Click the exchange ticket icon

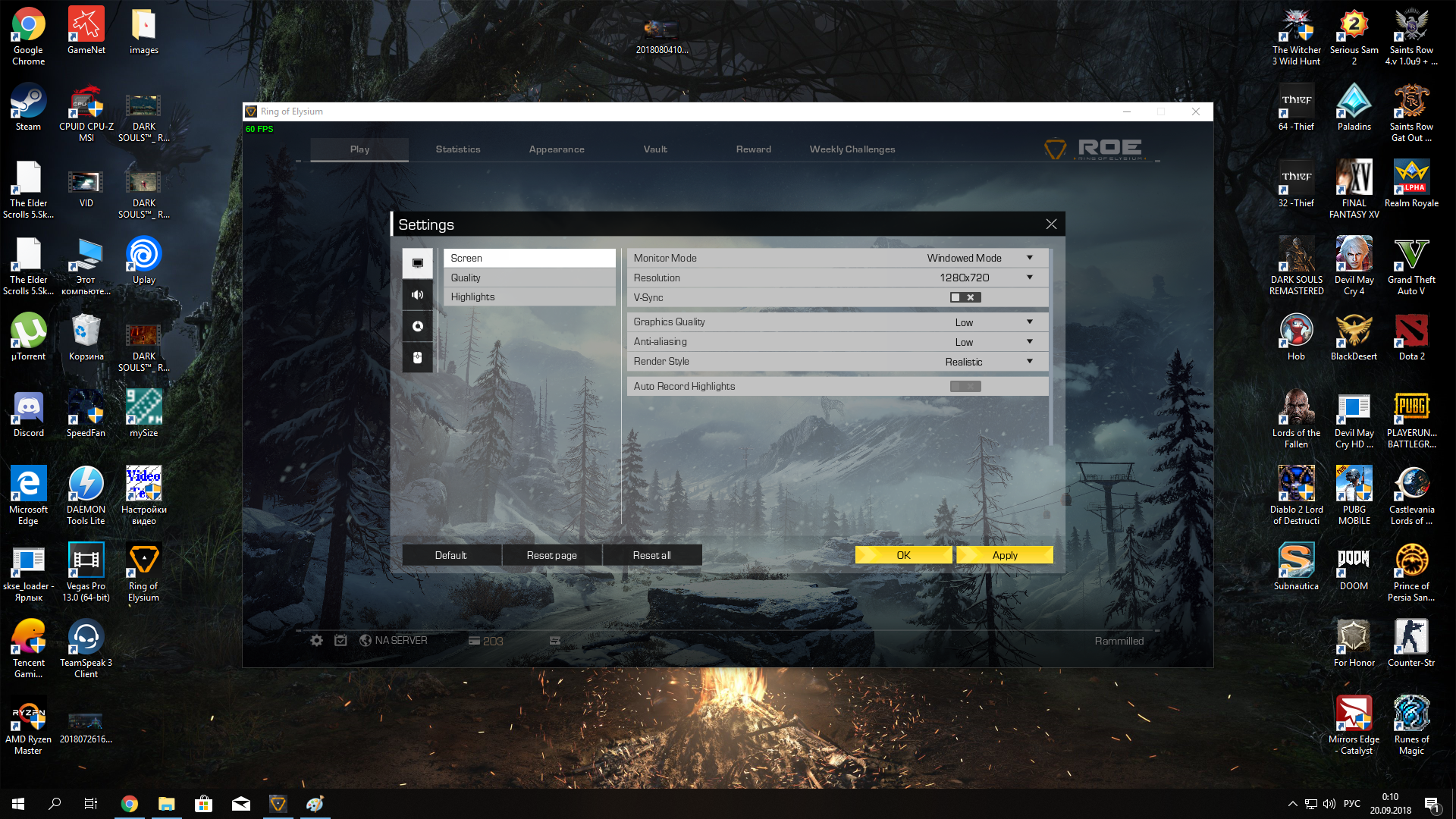coord(555,641)
